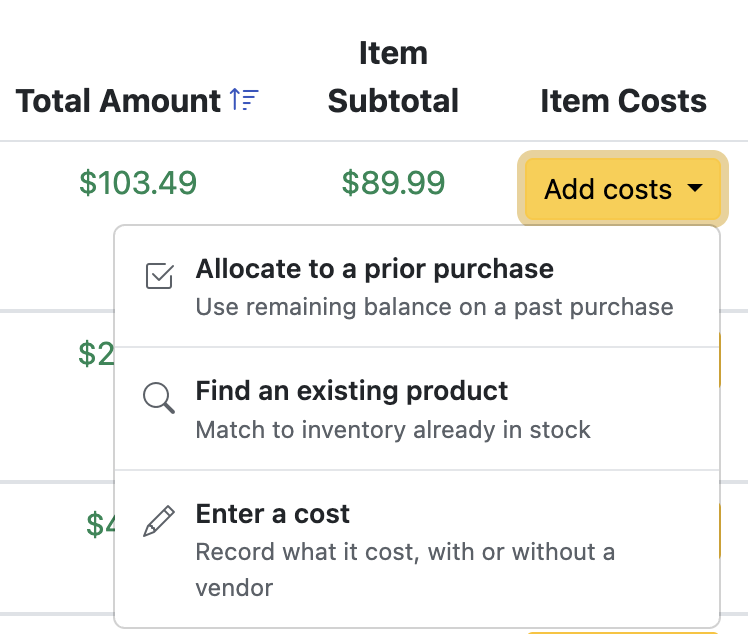The image size is (748, 634).
Task: Click the Item Costs column header
Action: (623, 101)
